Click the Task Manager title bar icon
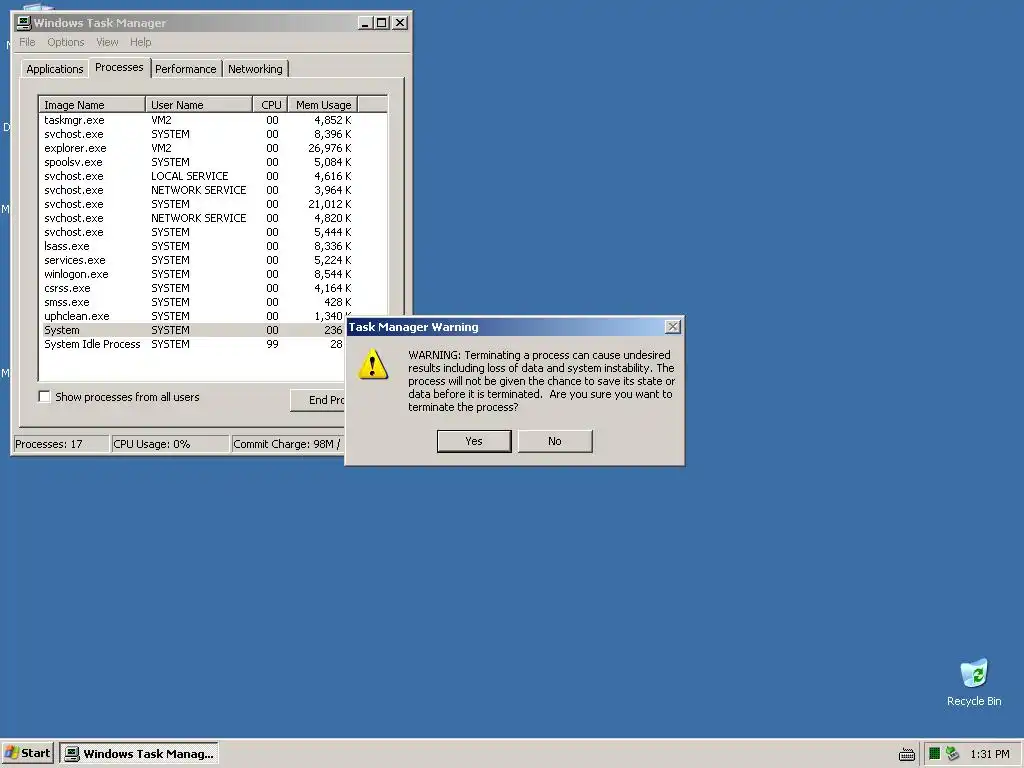The width and height of the screenshot is (1024, 768). pyautogui.click(x=24, y=23)
